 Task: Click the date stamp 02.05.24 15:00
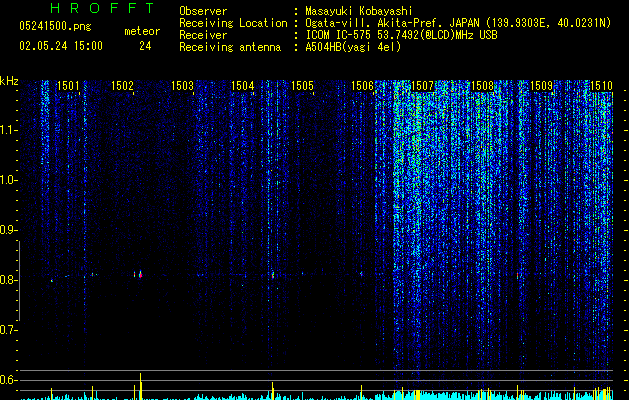(61, 46)
